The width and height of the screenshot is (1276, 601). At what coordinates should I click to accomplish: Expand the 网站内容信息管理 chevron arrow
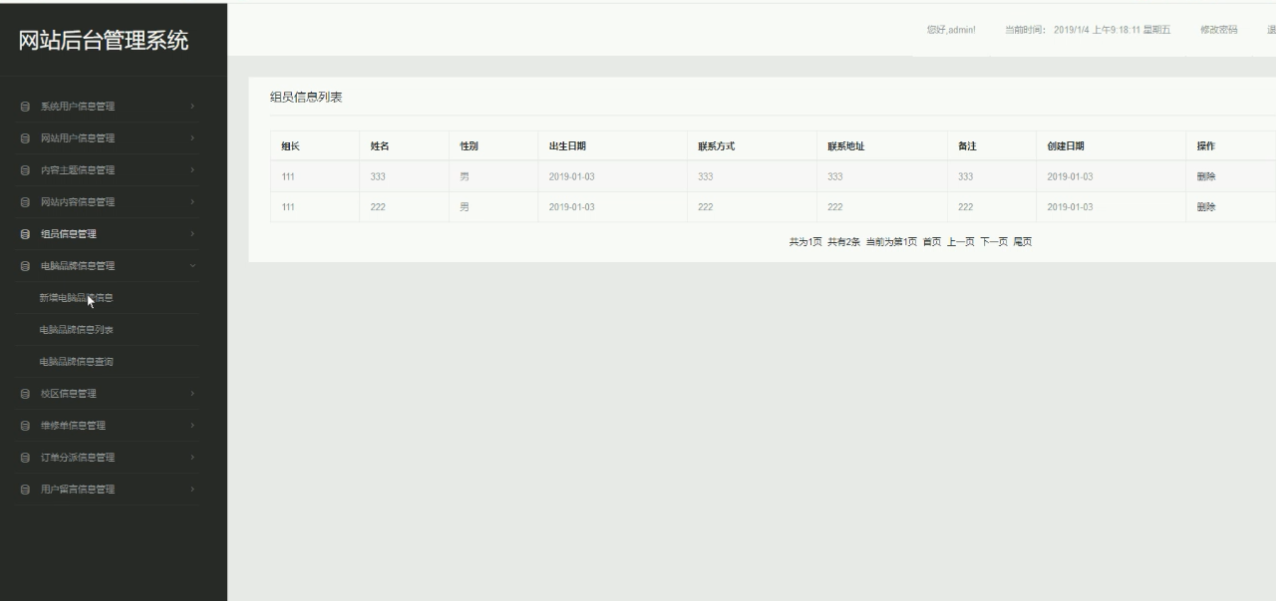(192, 202)
